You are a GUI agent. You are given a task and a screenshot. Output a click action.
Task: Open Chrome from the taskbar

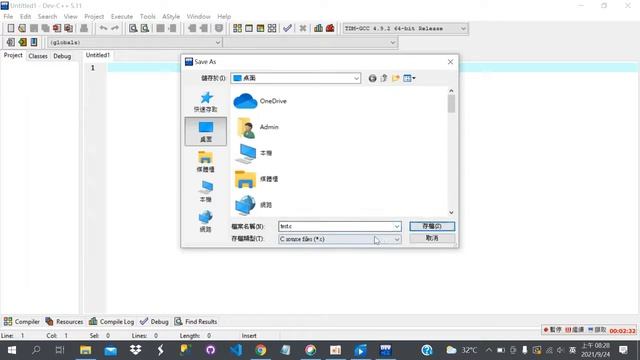click(260, 350)
